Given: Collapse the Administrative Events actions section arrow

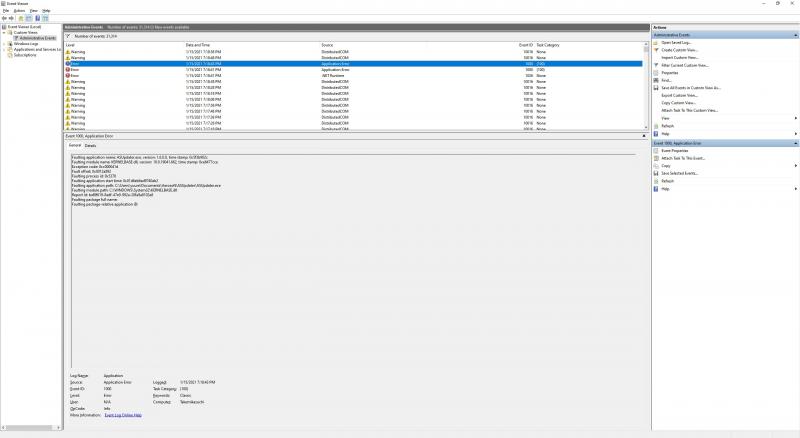Looking at the screenshot, I should (x=795, y=35).
